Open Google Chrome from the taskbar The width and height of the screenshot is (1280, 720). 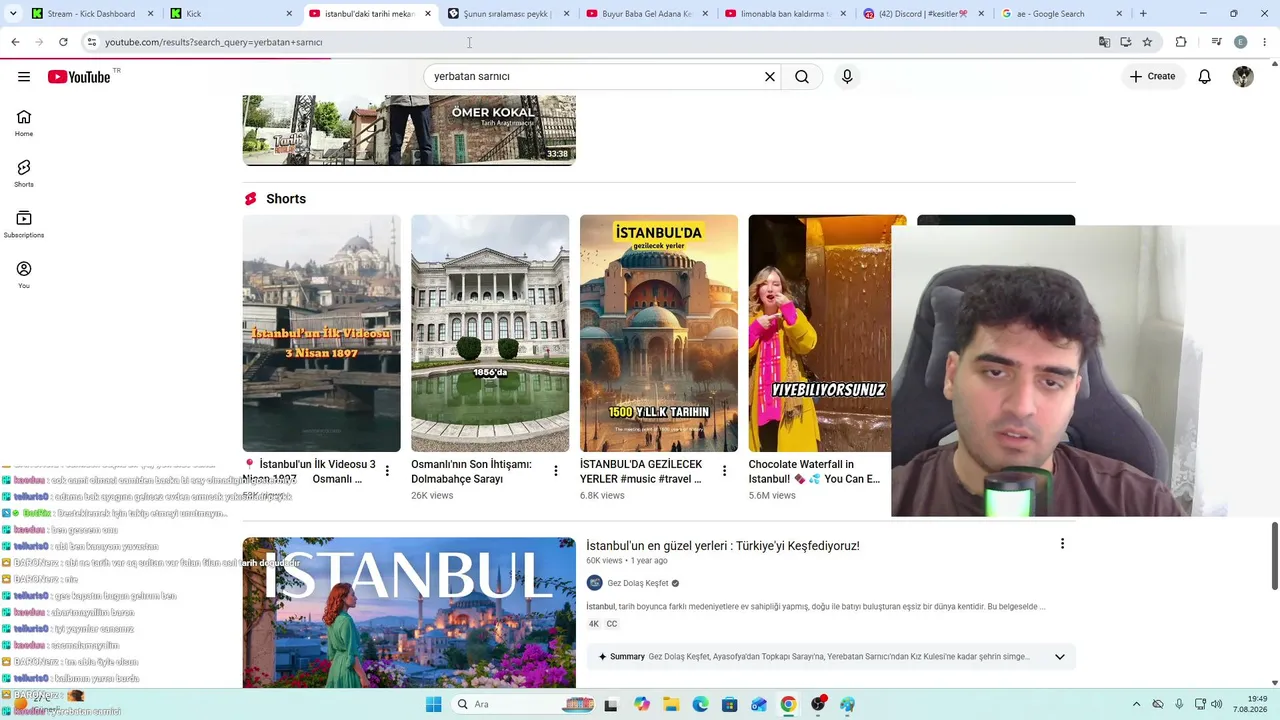[788, 704]
